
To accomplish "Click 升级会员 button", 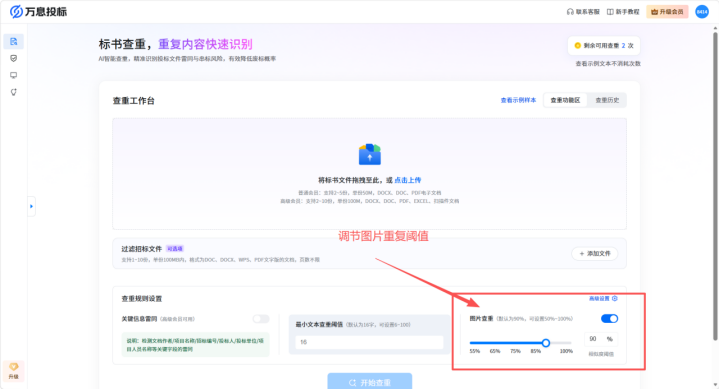I will coord(667,12).
